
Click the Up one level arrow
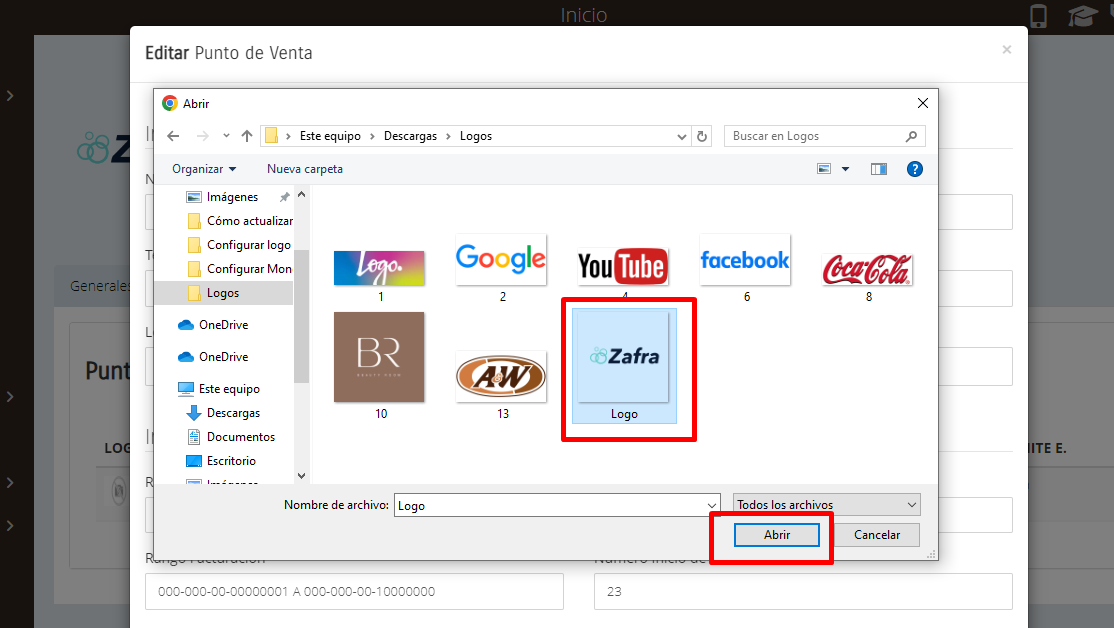pyautogui.click(x=247, y=136)
